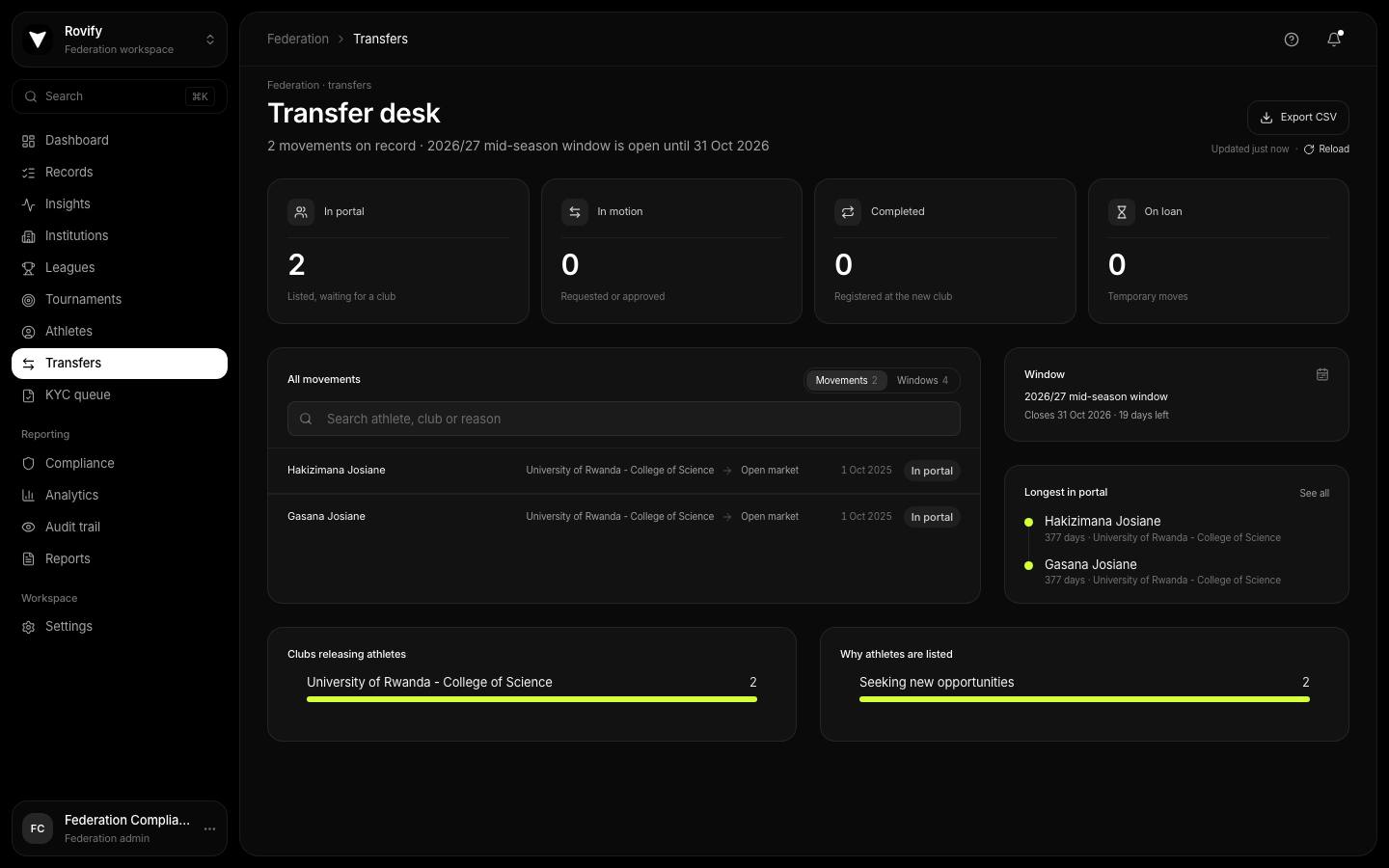Viewport: 1389px width, 868px height.
Task: Go to Compliance reporting
Action: point(120,464)
